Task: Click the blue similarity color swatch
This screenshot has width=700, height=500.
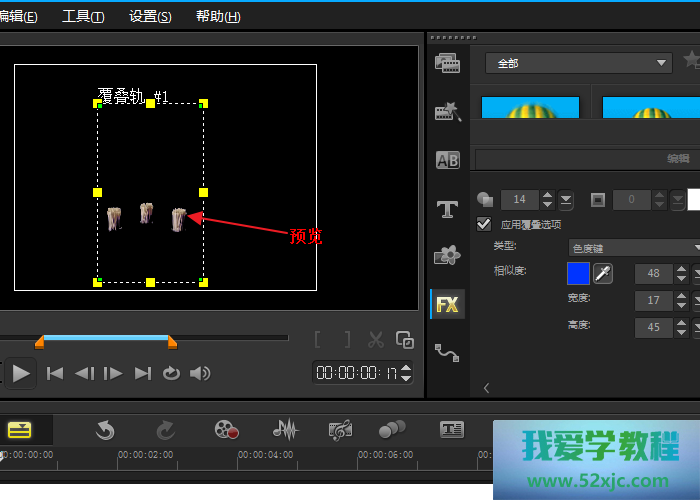Action: coord(578,273)
